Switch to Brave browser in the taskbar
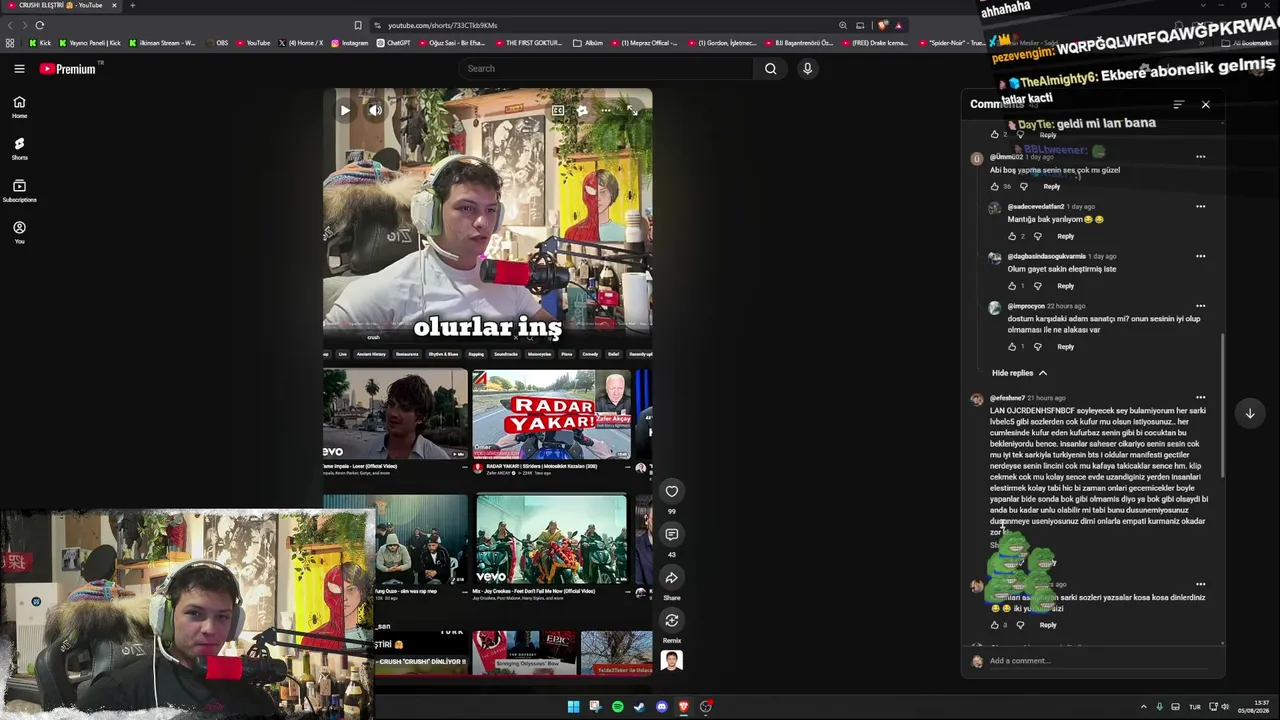Viewport: 1280px width, 720px height. [683, 707]
